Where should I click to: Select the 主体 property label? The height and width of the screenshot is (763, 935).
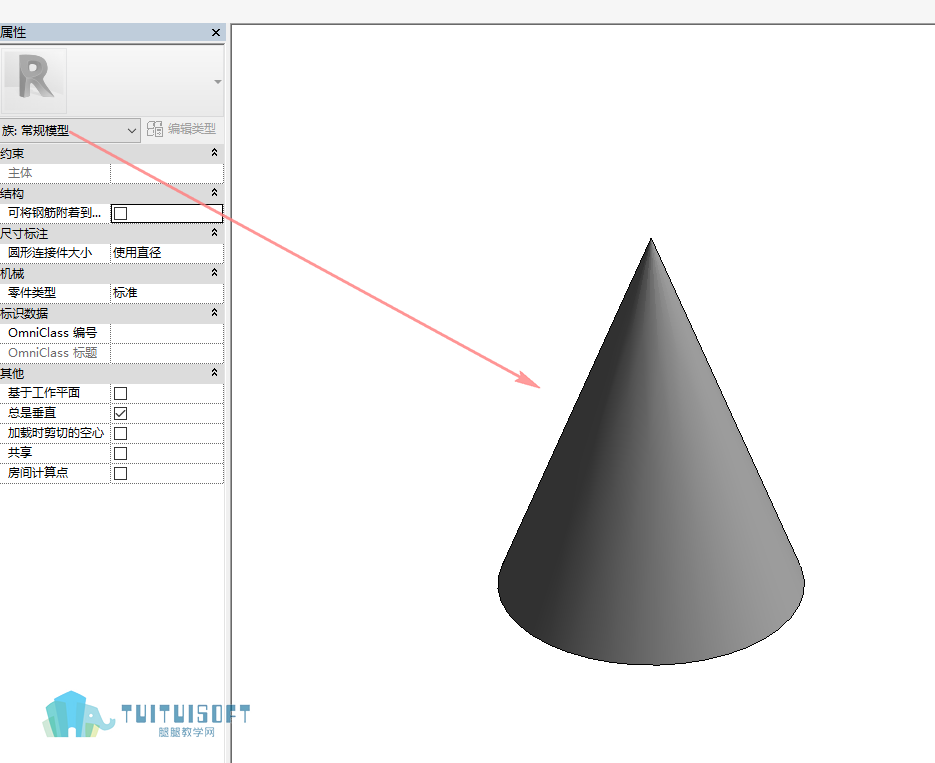[20, 173]
